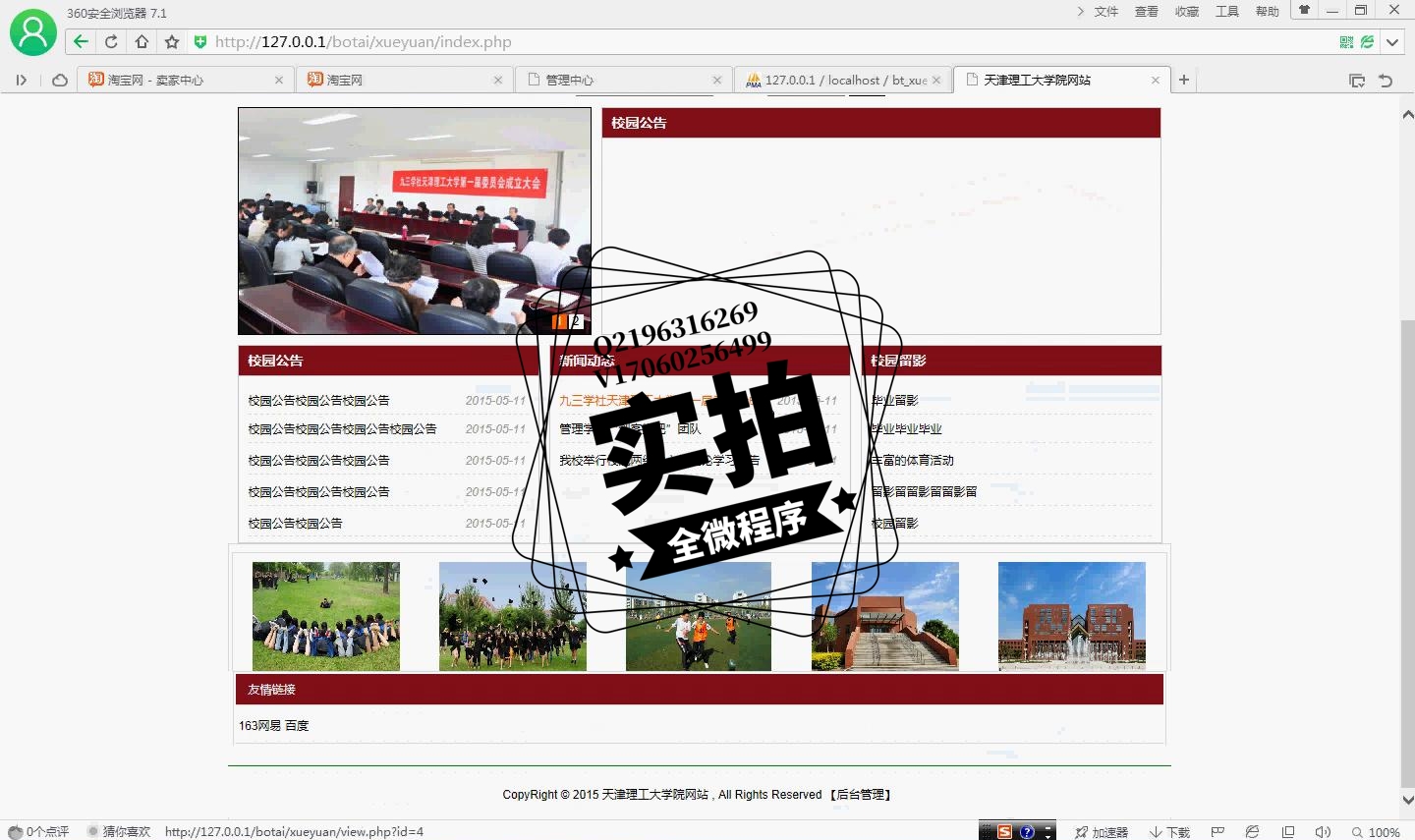The width and height of the screenshot is (1415, 840).
Task: Open the 百度 friendly link
Action: click(297, 725)
